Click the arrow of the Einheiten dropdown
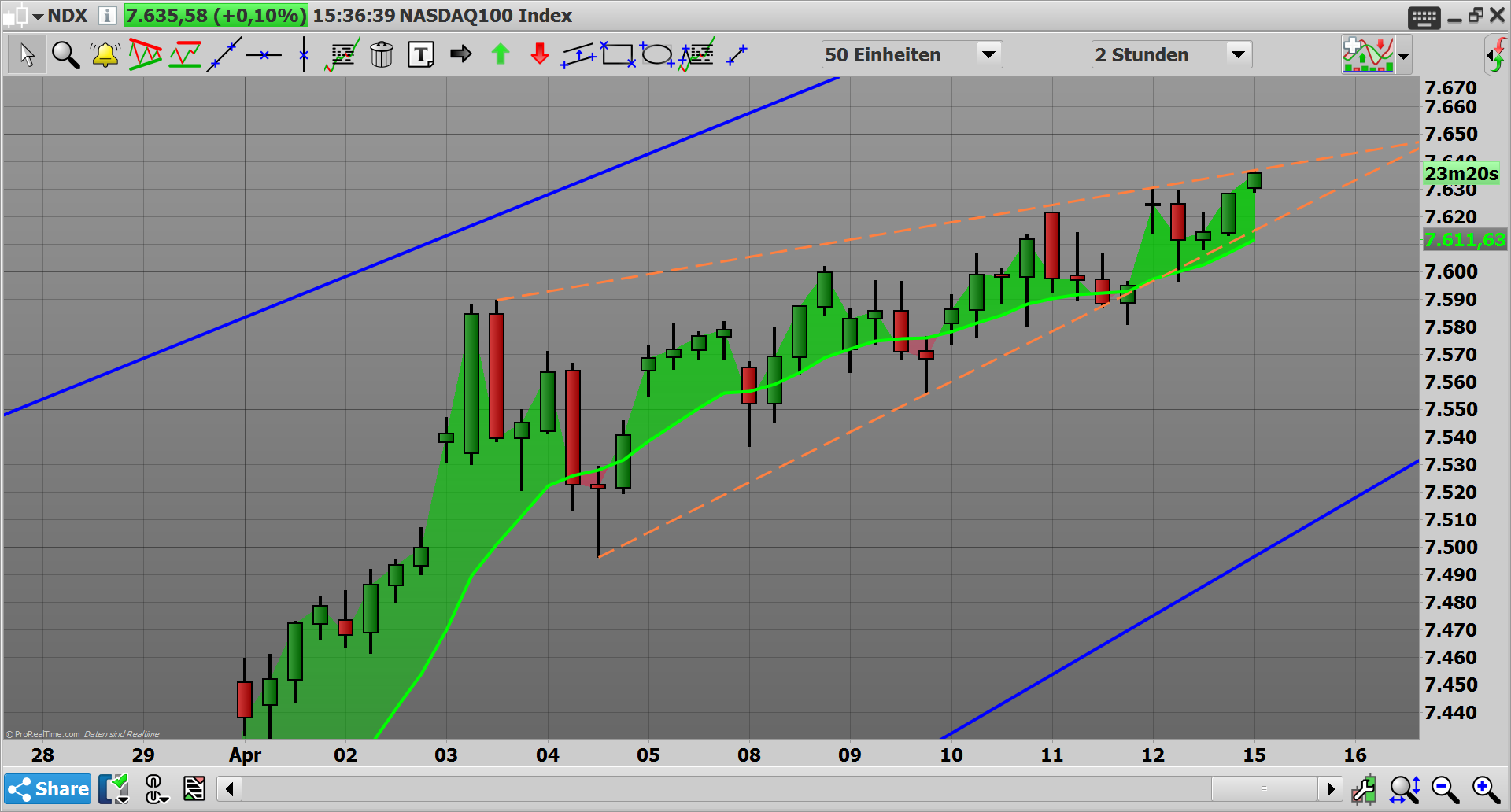 (x=988, y=54)
